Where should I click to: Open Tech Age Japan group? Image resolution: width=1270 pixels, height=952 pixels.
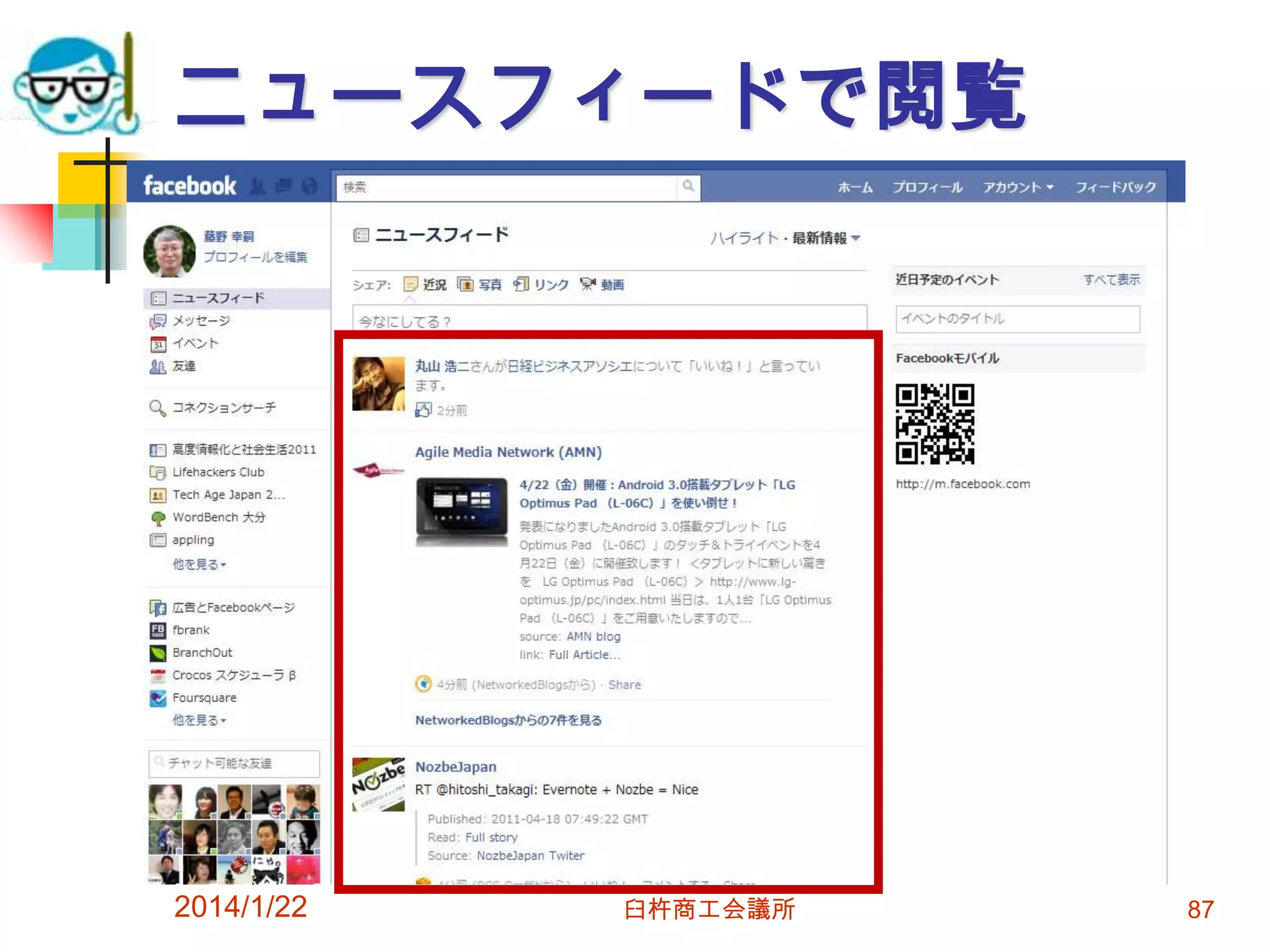pyautogui.click(x=228, y=495)
